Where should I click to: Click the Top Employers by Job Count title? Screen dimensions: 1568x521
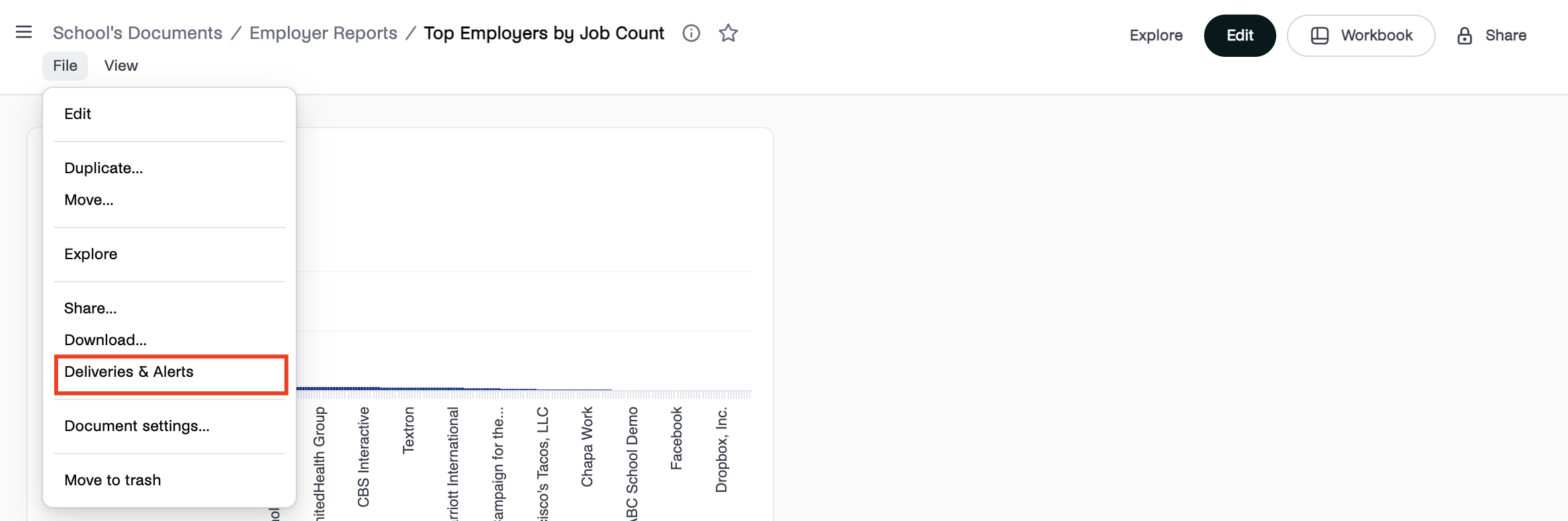point(544,33)
